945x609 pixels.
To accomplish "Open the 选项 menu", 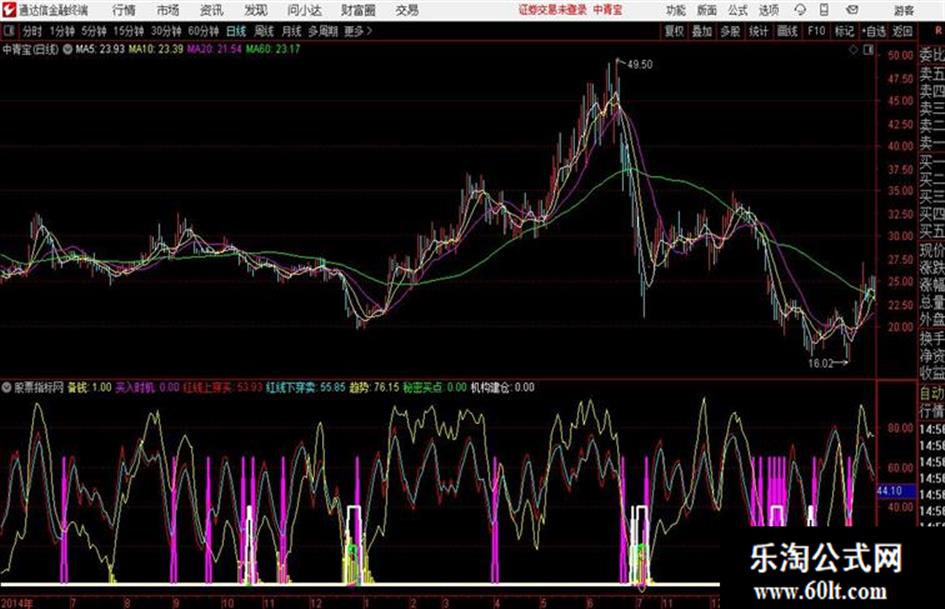I will coord(768,10).
